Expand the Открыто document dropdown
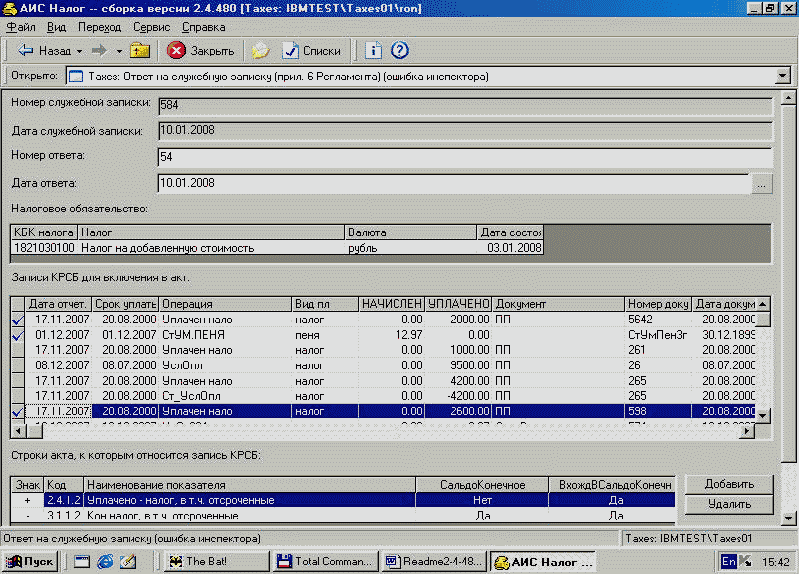Image resolution: width=799 pixels, height=574 pixels. tap(782, 76)
